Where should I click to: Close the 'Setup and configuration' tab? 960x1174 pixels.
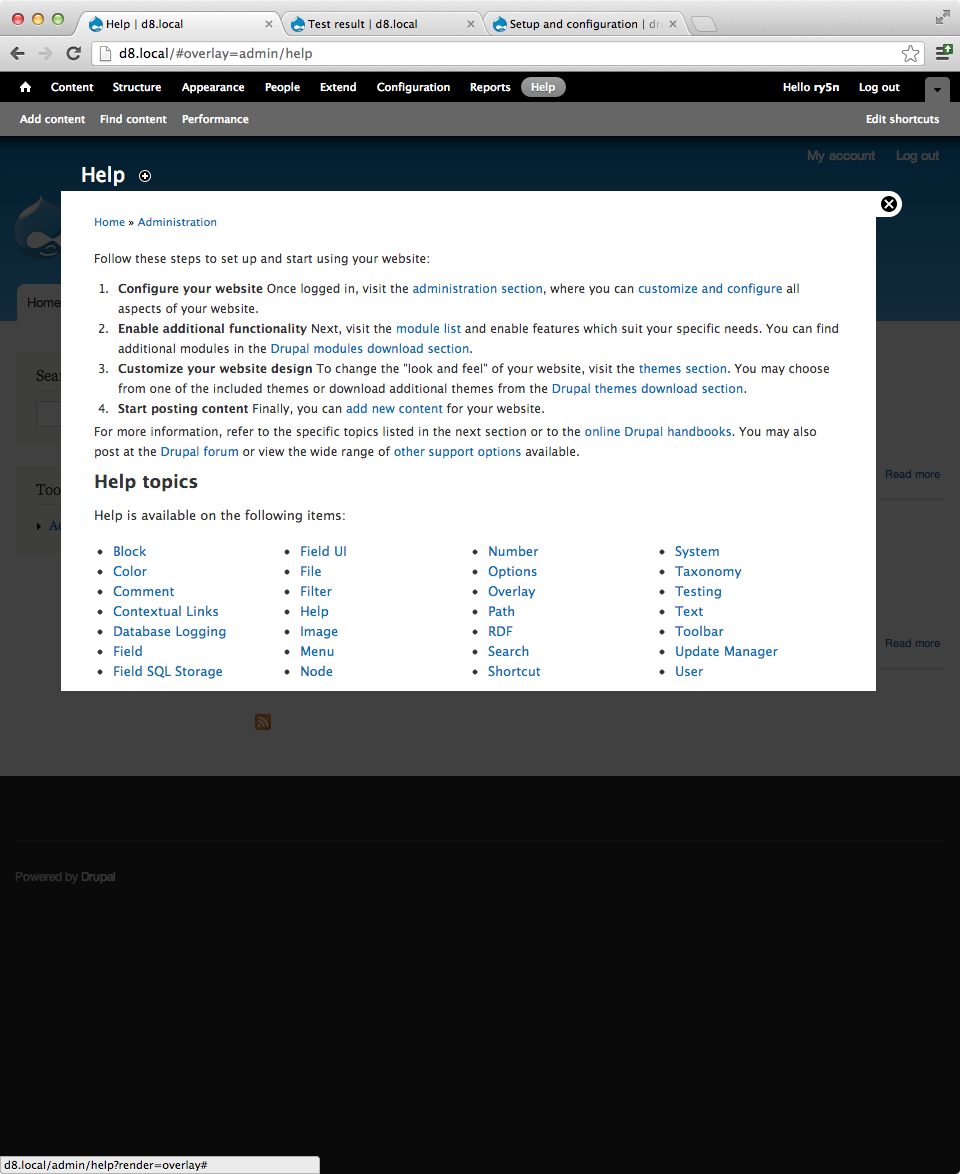pyautogui.click(x=672, y=24)
